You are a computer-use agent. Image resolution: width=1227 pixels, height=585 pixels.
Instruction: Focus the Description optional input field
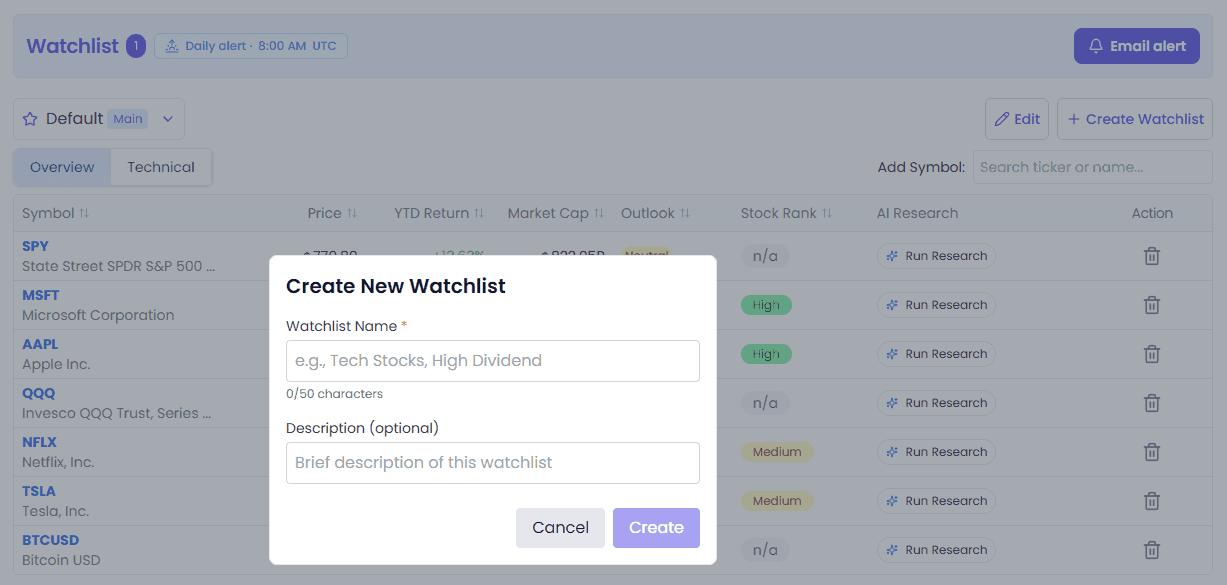click(x=493, y=463)
